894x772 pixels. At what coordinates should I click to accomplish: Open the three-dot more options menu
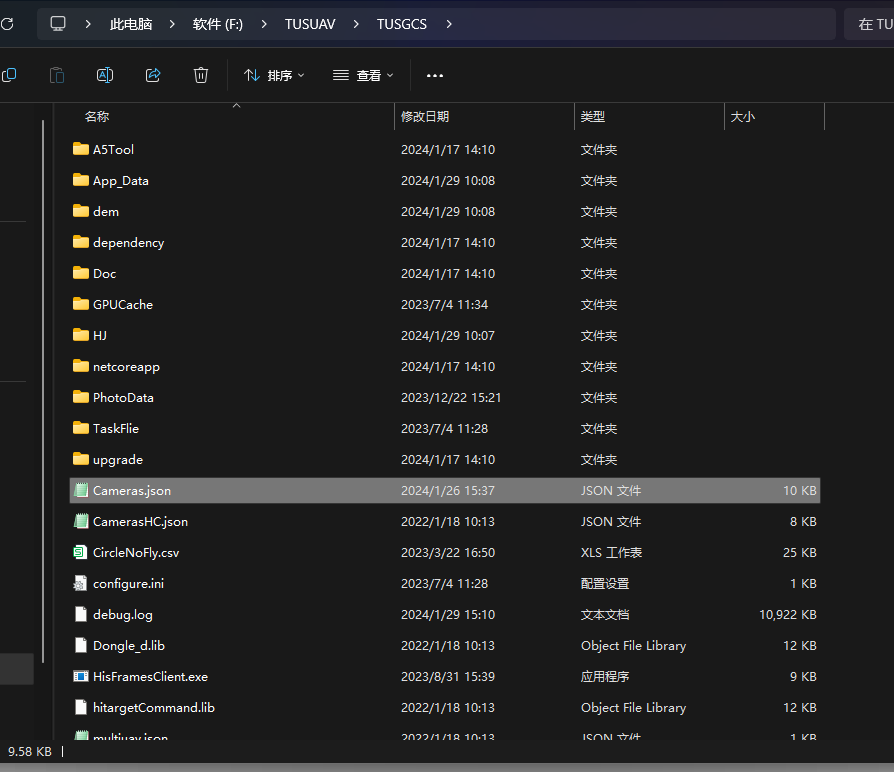434,75
